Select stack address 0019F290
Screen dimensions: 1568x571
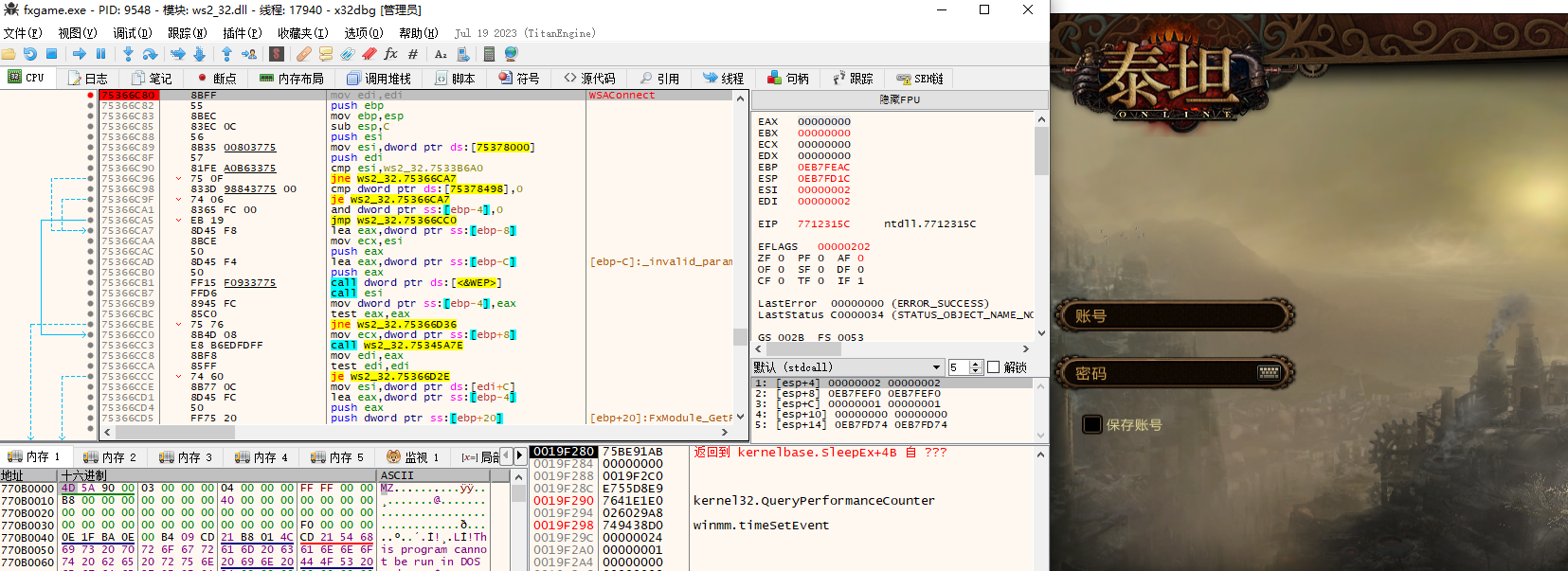(x=563, y=501)
